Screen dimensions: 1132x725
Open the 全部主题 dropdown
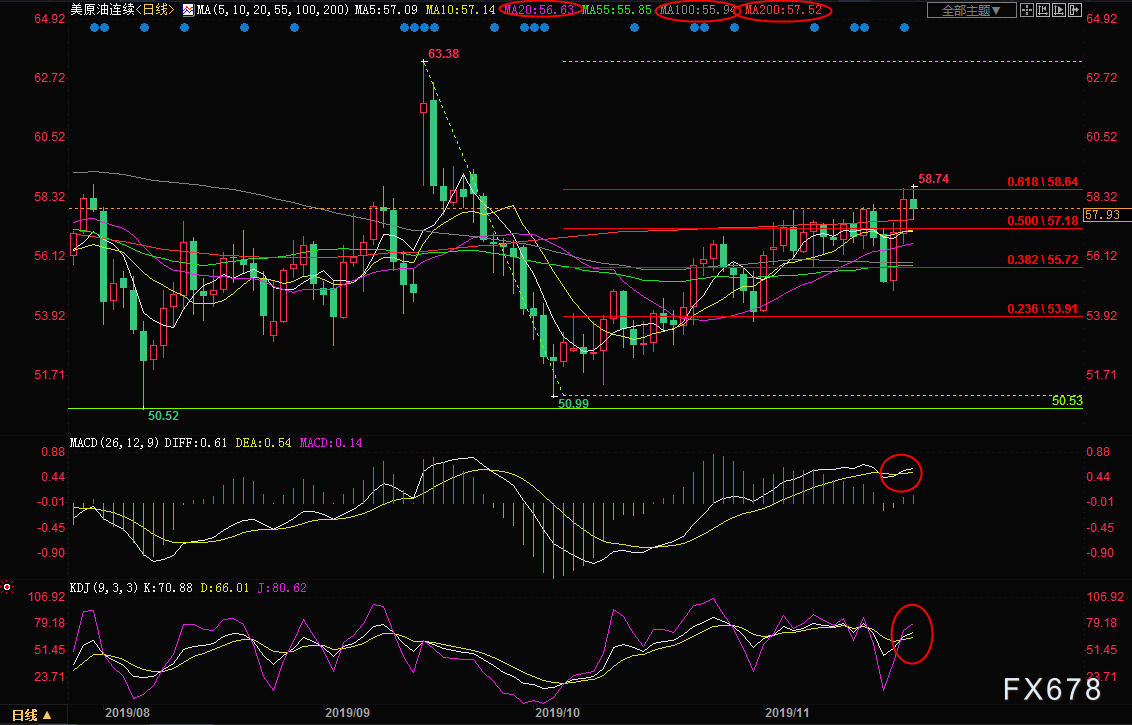pyautogui.click(x=972, y=10)
